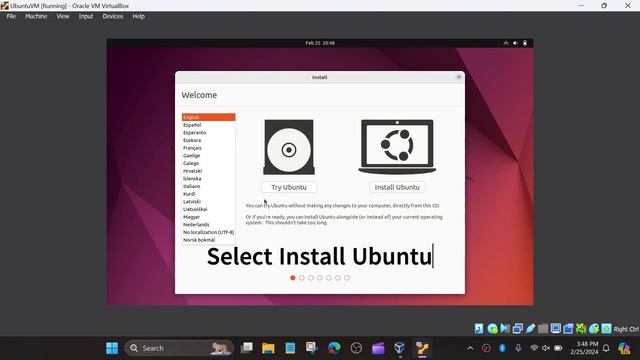Click Ubuntu top bar volume speaker icon

pyautogui.click(x=516, y=43)
